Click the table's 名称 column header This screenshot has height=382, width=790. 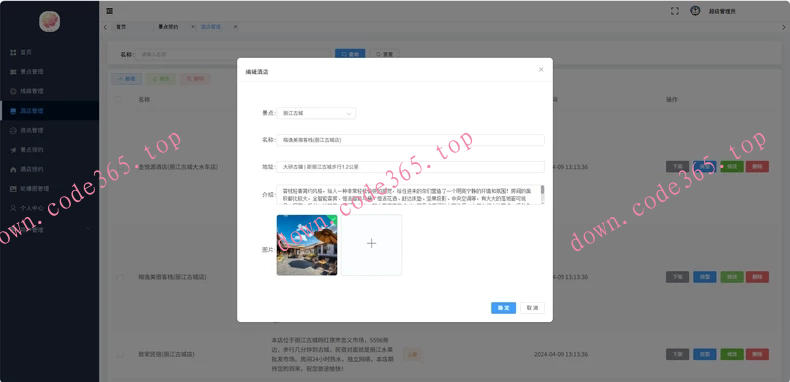[144, 100]
